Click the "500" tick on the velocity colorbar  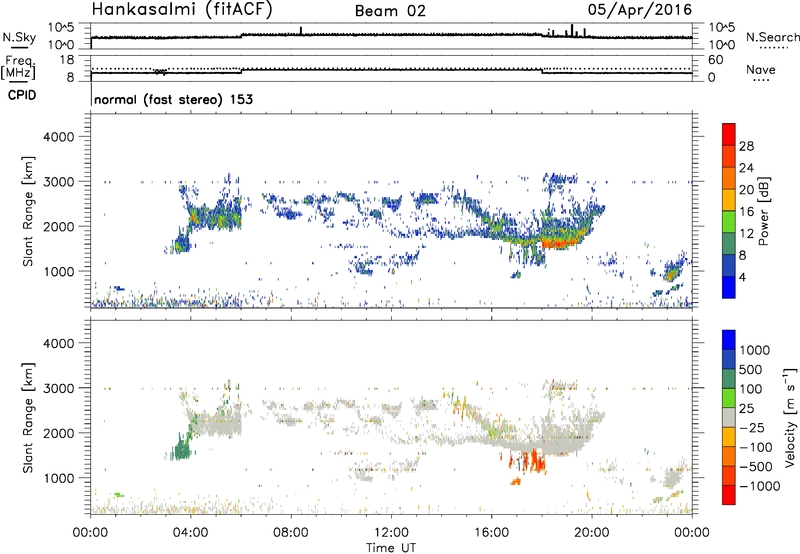tap(751, 370)
